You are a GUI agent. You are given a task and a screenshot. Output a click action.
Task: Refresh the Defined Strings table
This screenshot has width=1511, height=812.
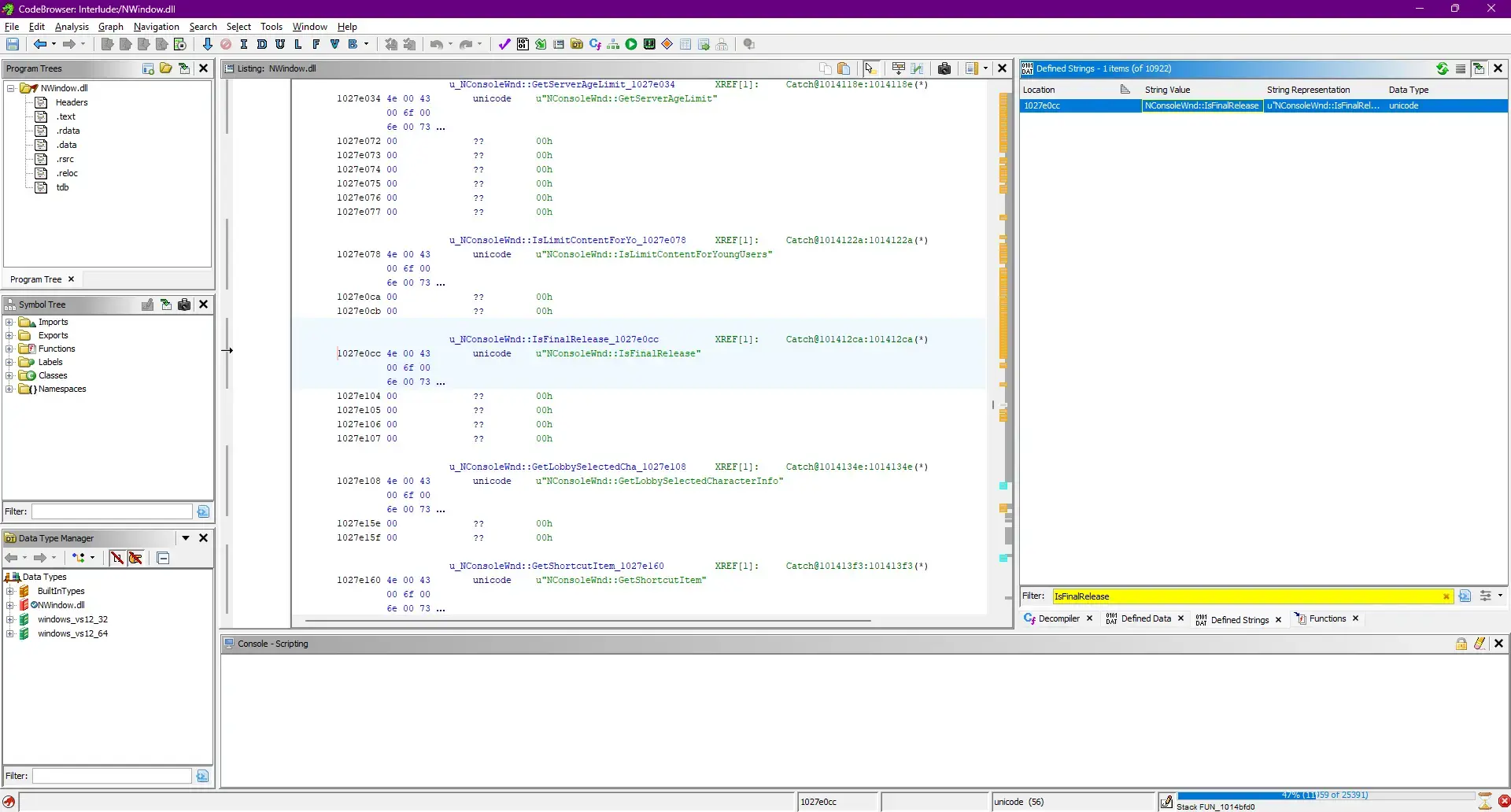1443,68
